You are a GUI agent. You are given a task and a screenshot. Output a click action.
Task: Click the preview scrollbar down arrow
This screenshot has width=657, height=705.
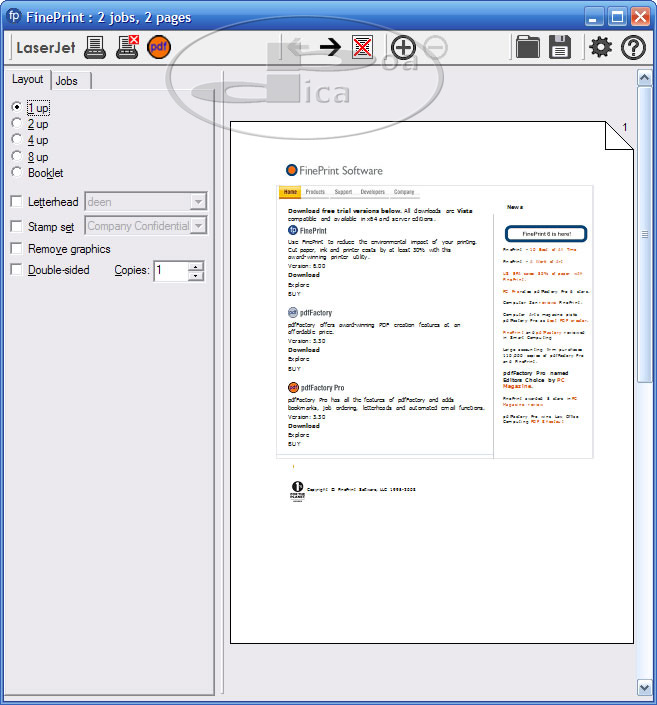(x=645, y=687)
